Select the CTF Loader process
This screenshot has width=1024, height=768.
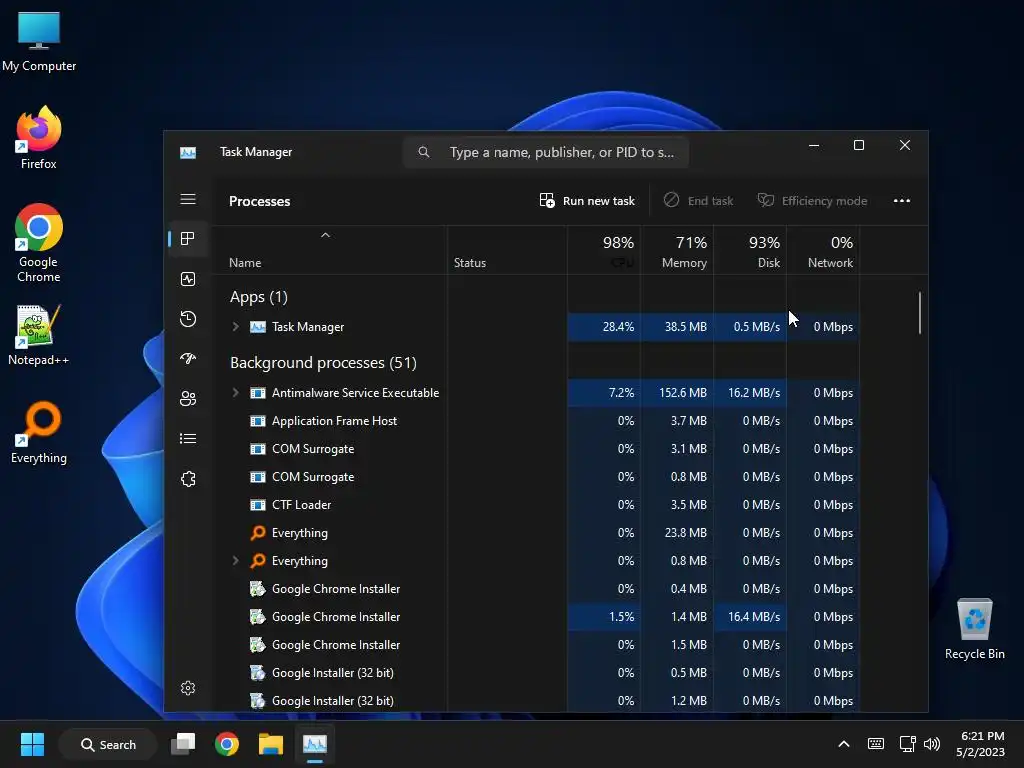pos(536,505)
